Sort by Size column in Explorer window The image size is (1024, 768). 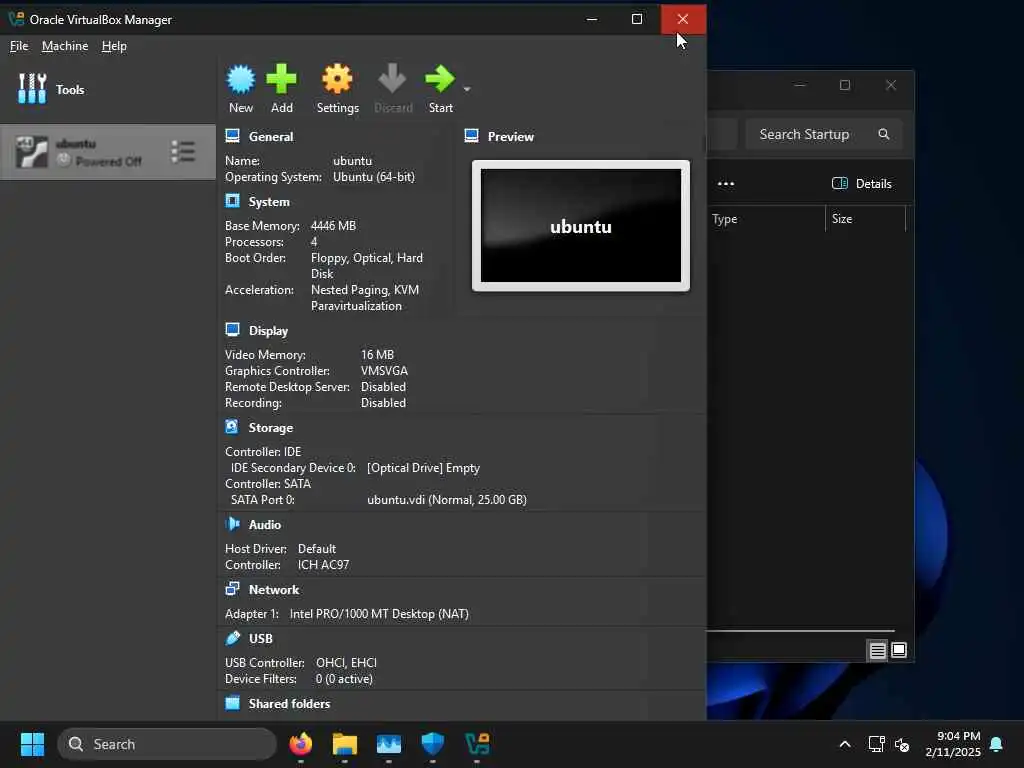pyautogui.click(x=842, y=219)
